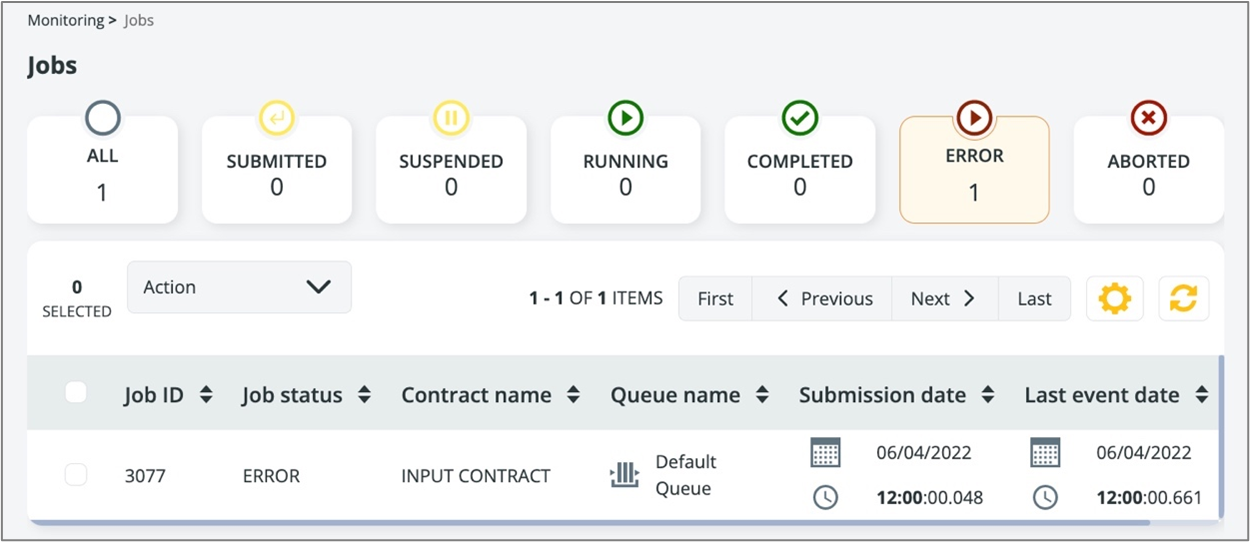Click the Previous page button
1250x542 pixels.
pos(823,299)
